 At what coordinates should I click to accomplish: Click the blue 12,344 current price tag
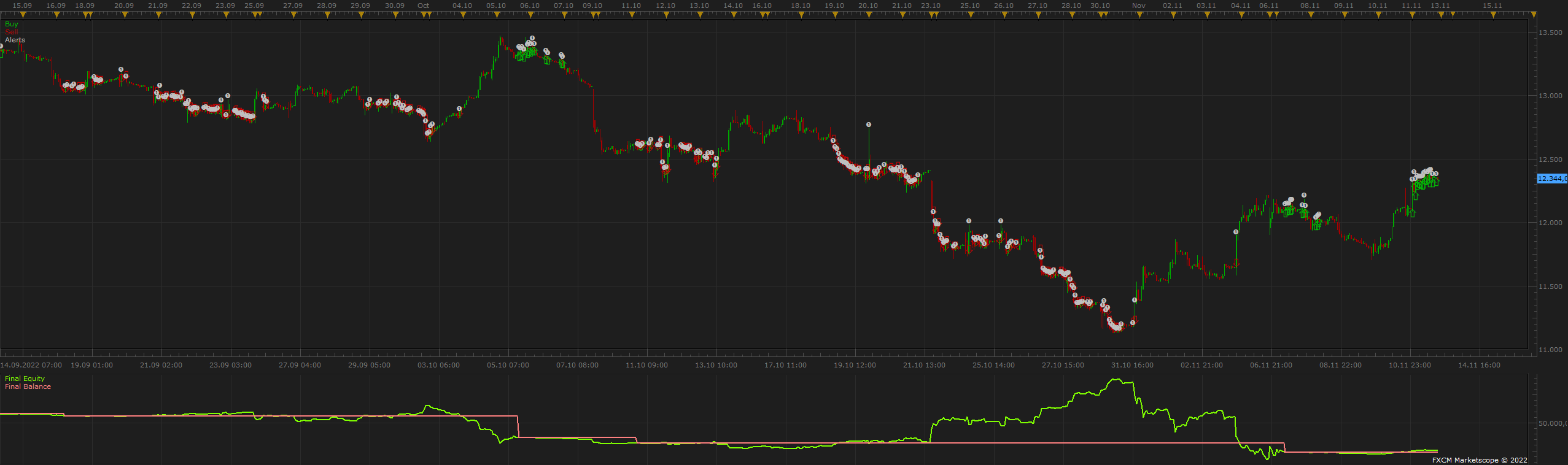pyautogui.click(x=1552, y=179)
